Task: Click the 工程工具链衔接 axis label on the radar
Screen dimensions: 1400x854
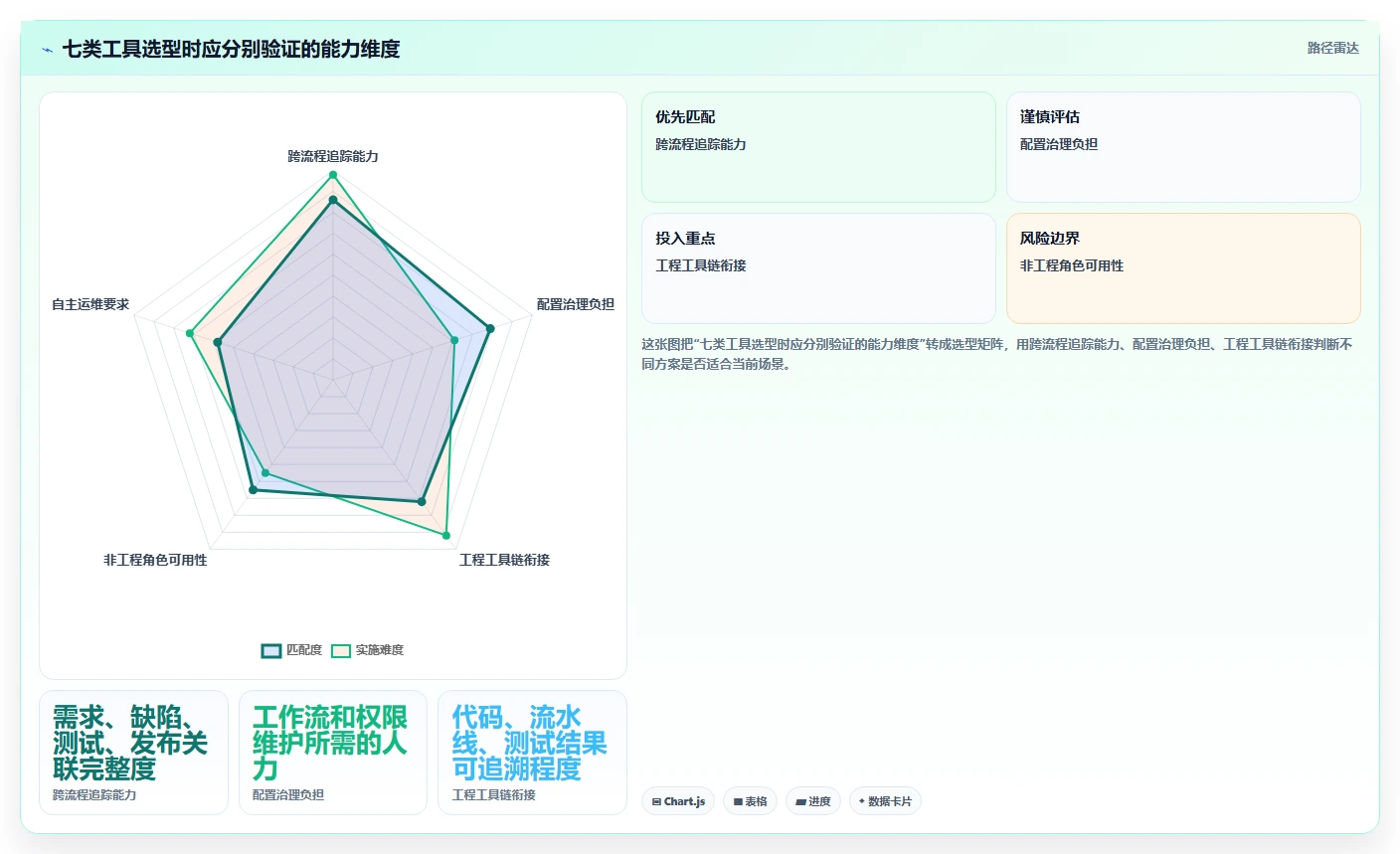Action: [504, 560]
